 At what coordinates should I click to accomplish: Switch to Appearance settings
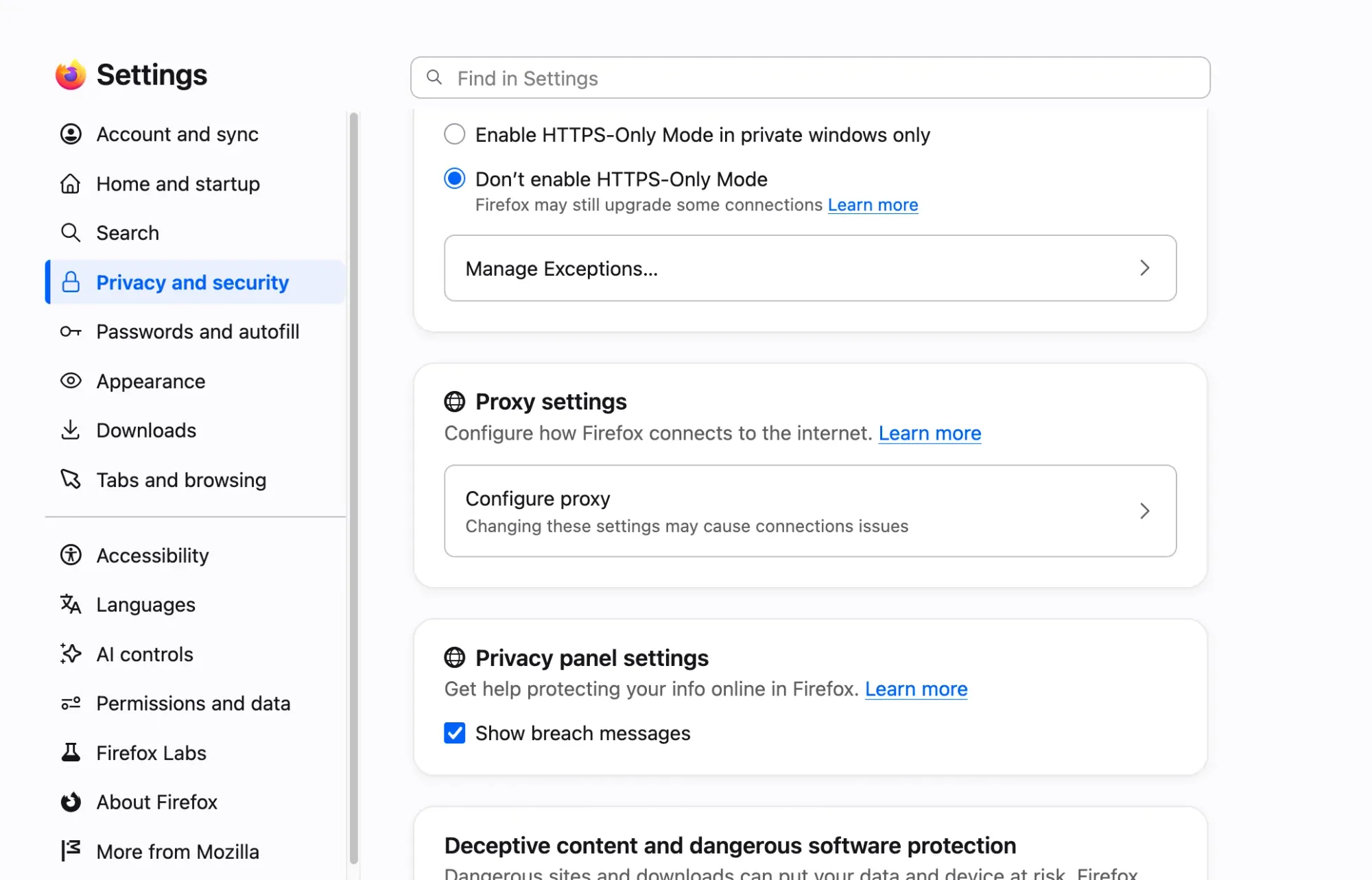196,381
